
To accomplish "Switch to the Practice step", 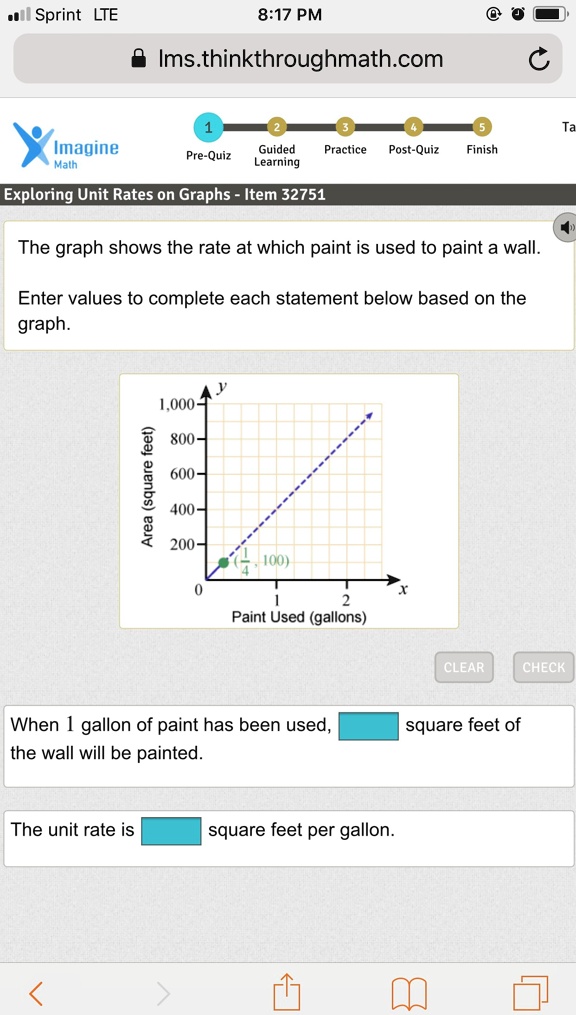I will click(345, 128).
